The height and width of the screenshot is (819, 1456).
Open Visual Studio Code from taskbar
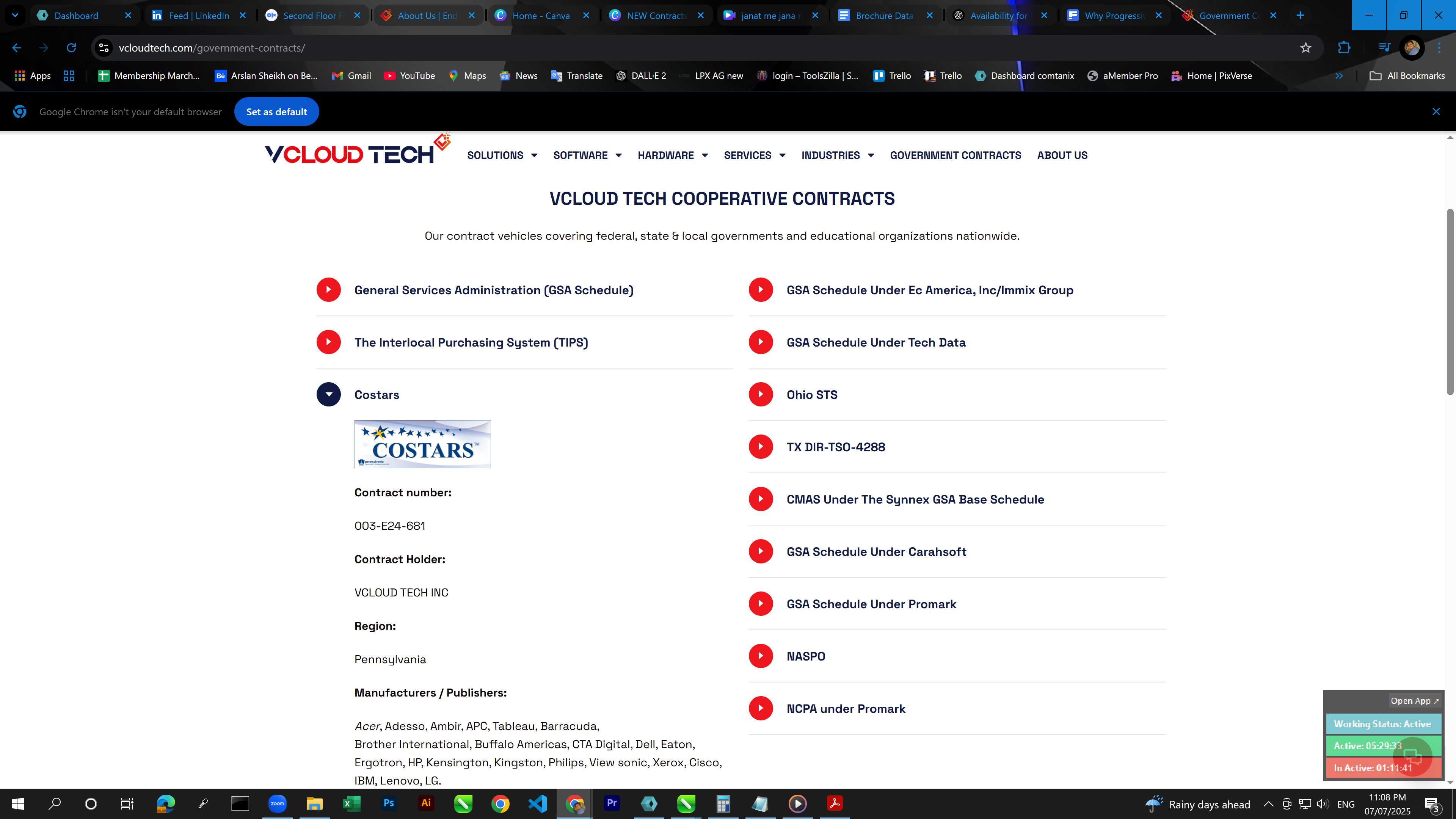[x=537, y=804]
